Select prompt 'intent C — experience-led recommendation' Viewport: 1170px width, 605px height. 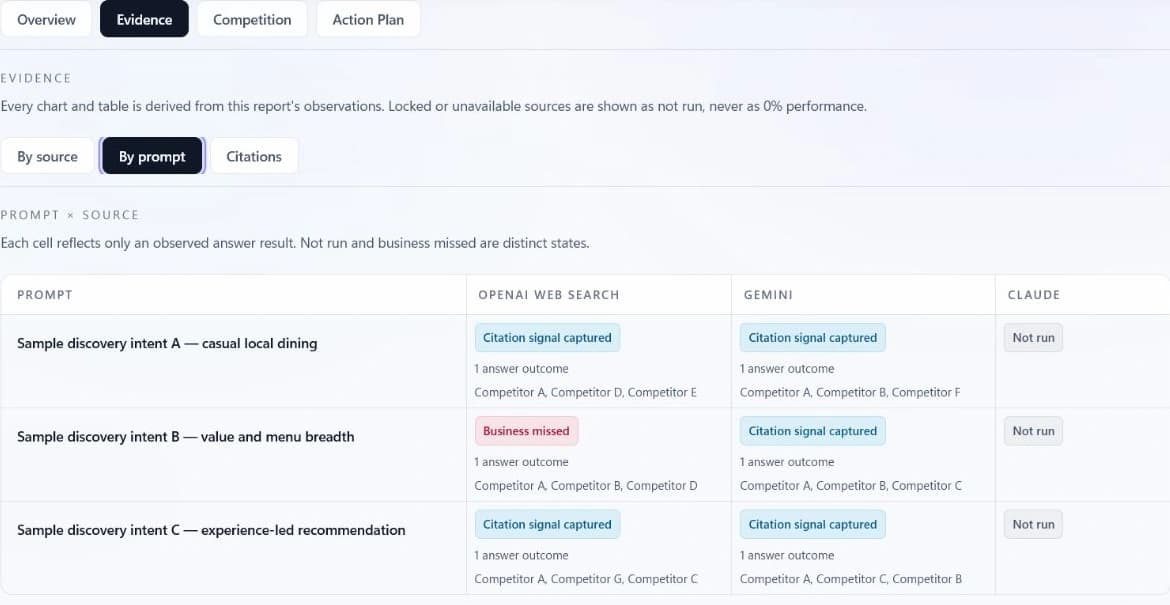[211, 530]
